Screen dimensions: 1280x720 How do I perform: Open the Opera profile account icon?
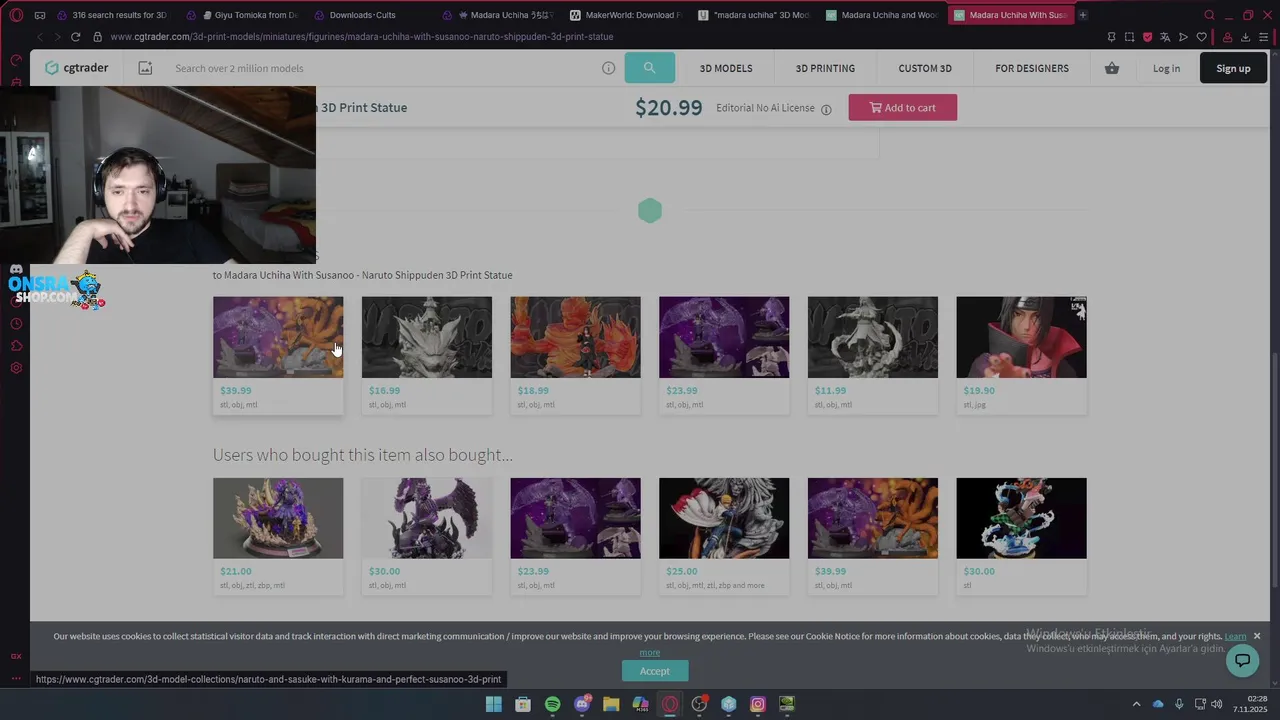pos(1227,37)
